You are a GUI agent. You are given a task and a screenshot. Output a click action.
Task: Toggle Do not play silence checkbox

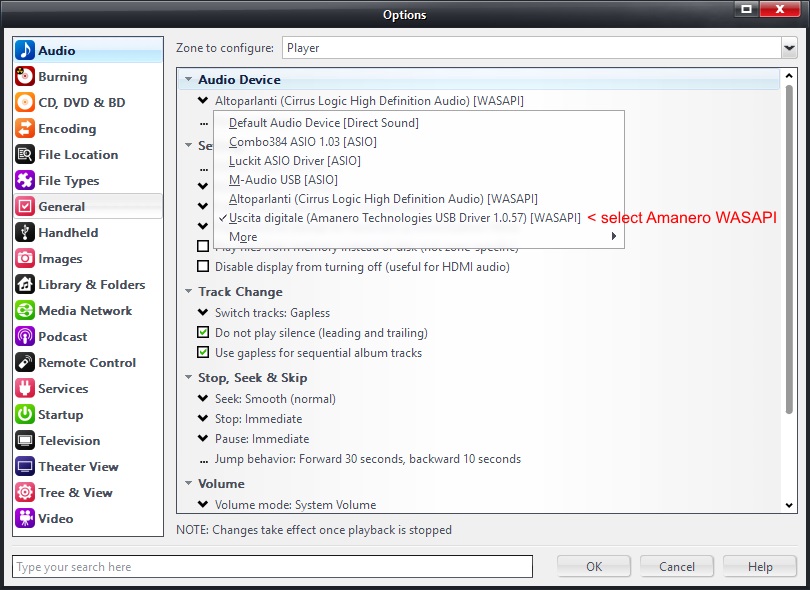204,333
